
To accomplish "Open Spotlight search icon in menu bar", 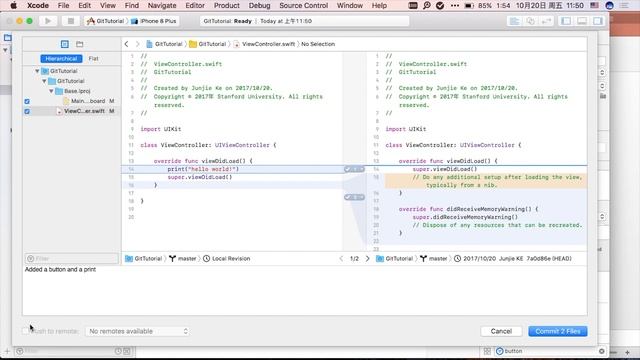I will (x=427, y=5).
